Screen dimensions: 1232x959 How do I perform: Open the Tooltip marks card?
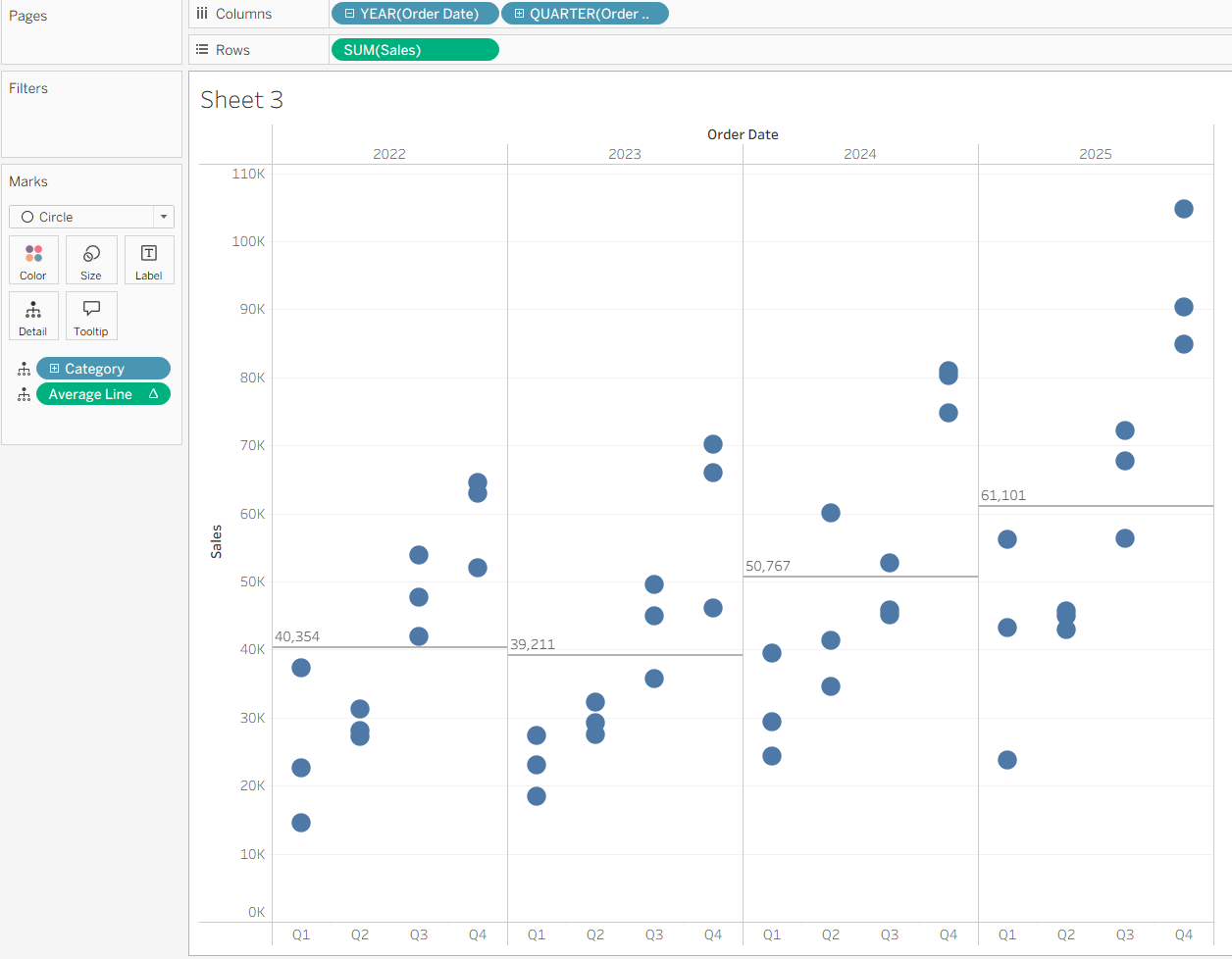tap(91, 316)
